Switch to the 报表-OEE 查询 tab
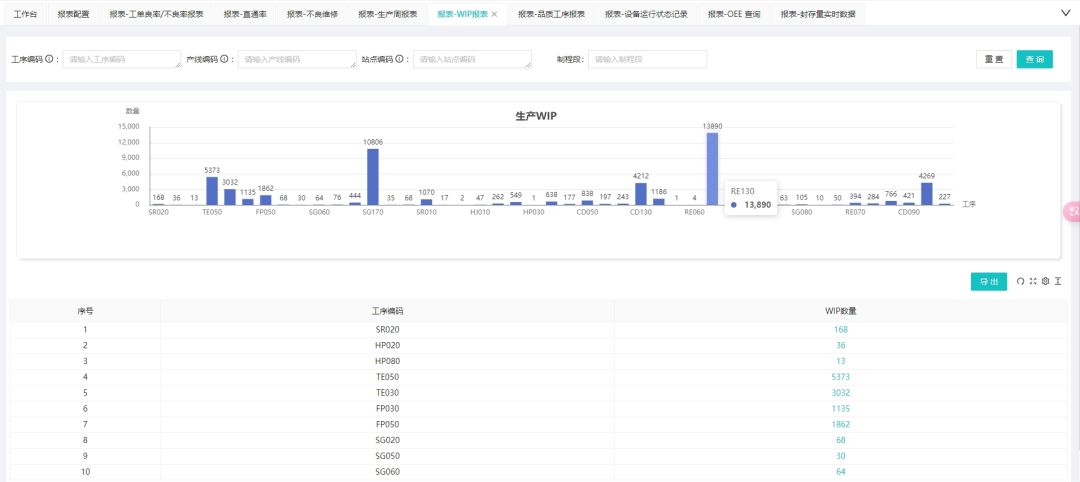The height and width of the screenshot is (482, 1080). (734, 14)
